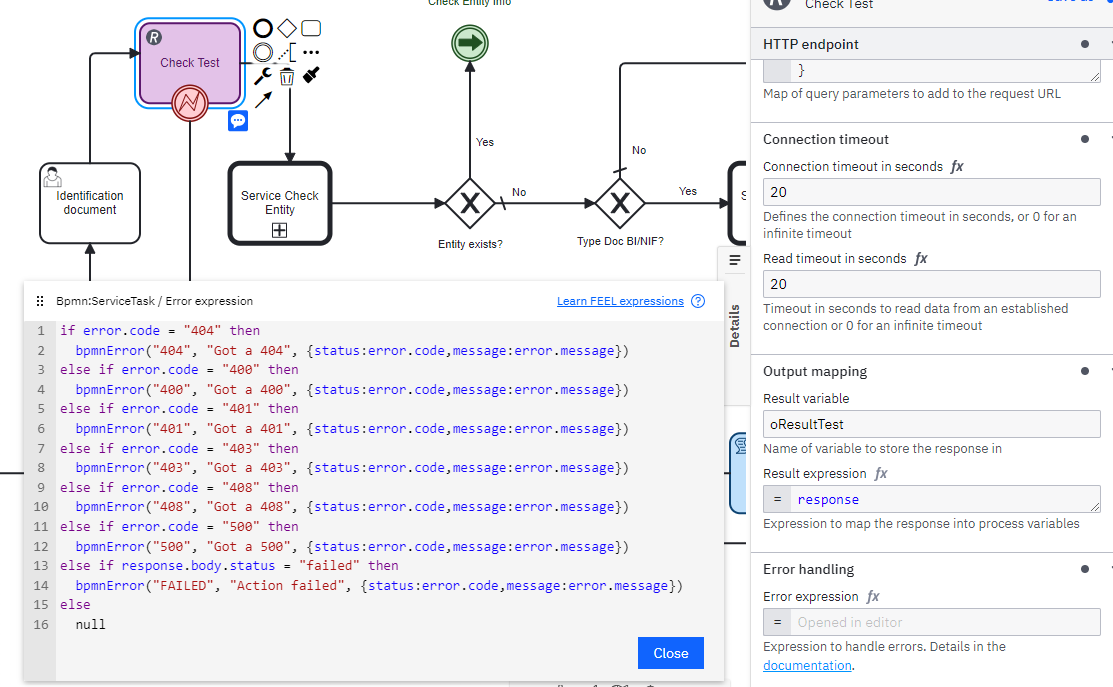Toggle FEEL for Result expression
The height and width of the screenshot is (687, 1113).
coord(881,473)
